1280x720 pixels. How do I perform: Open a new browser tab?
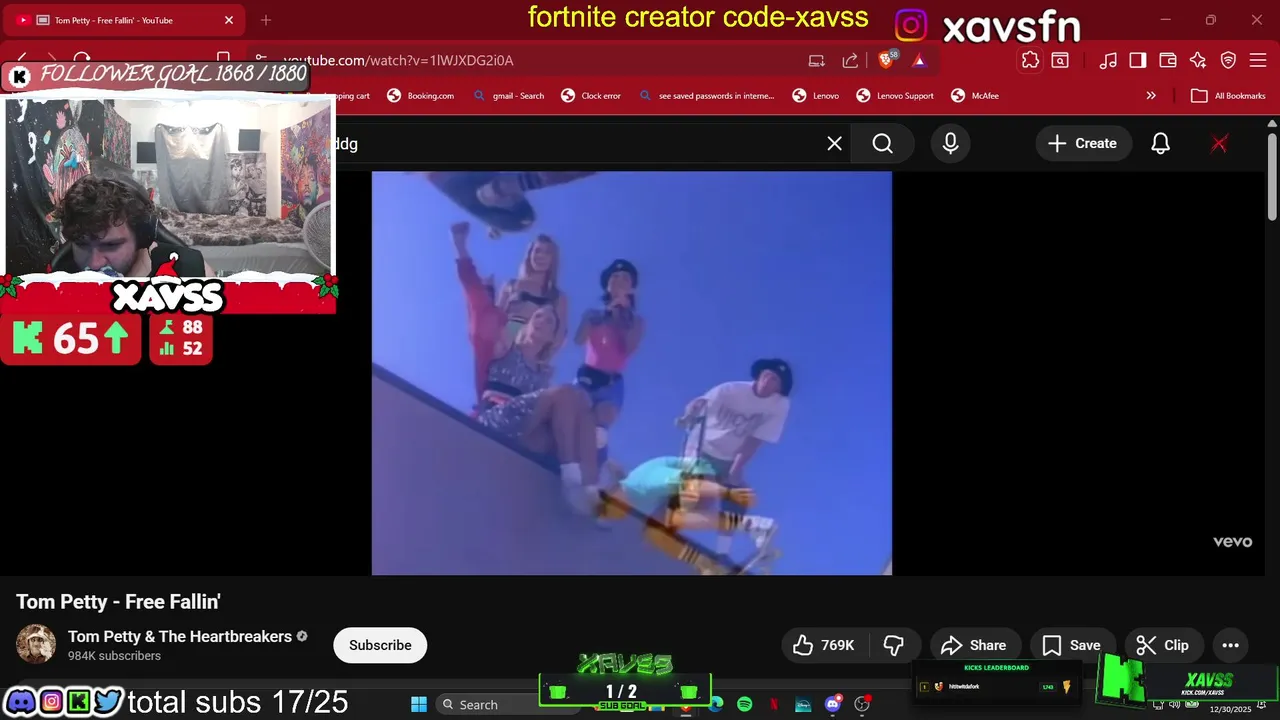tap(266, 20)
